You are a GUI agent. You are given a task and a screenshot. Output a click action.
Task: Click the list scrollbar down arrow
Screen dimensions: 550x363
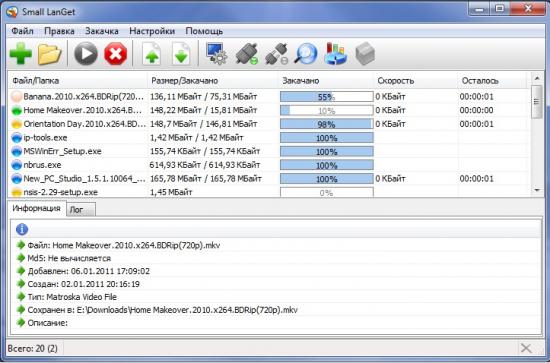537,190
